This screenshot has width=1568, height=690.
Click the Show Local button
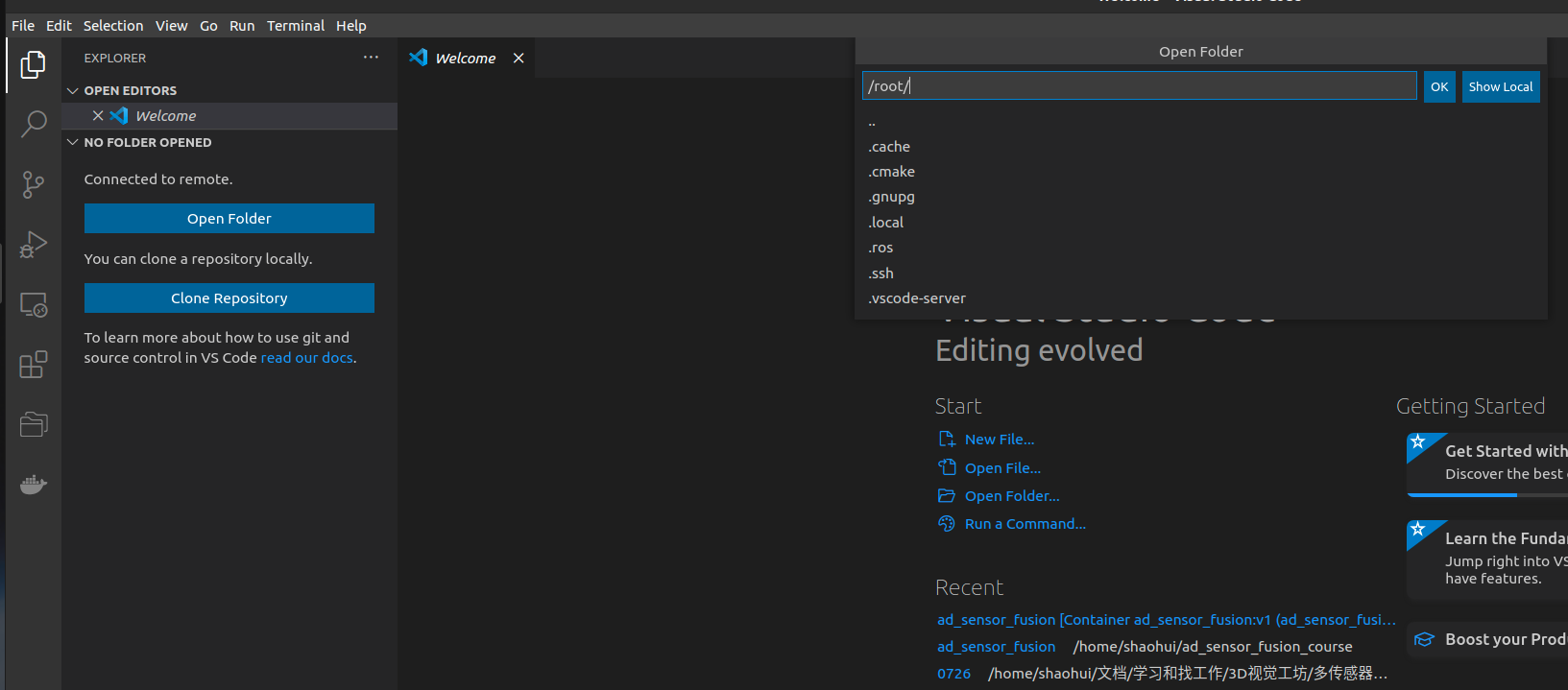[1501, 86]
